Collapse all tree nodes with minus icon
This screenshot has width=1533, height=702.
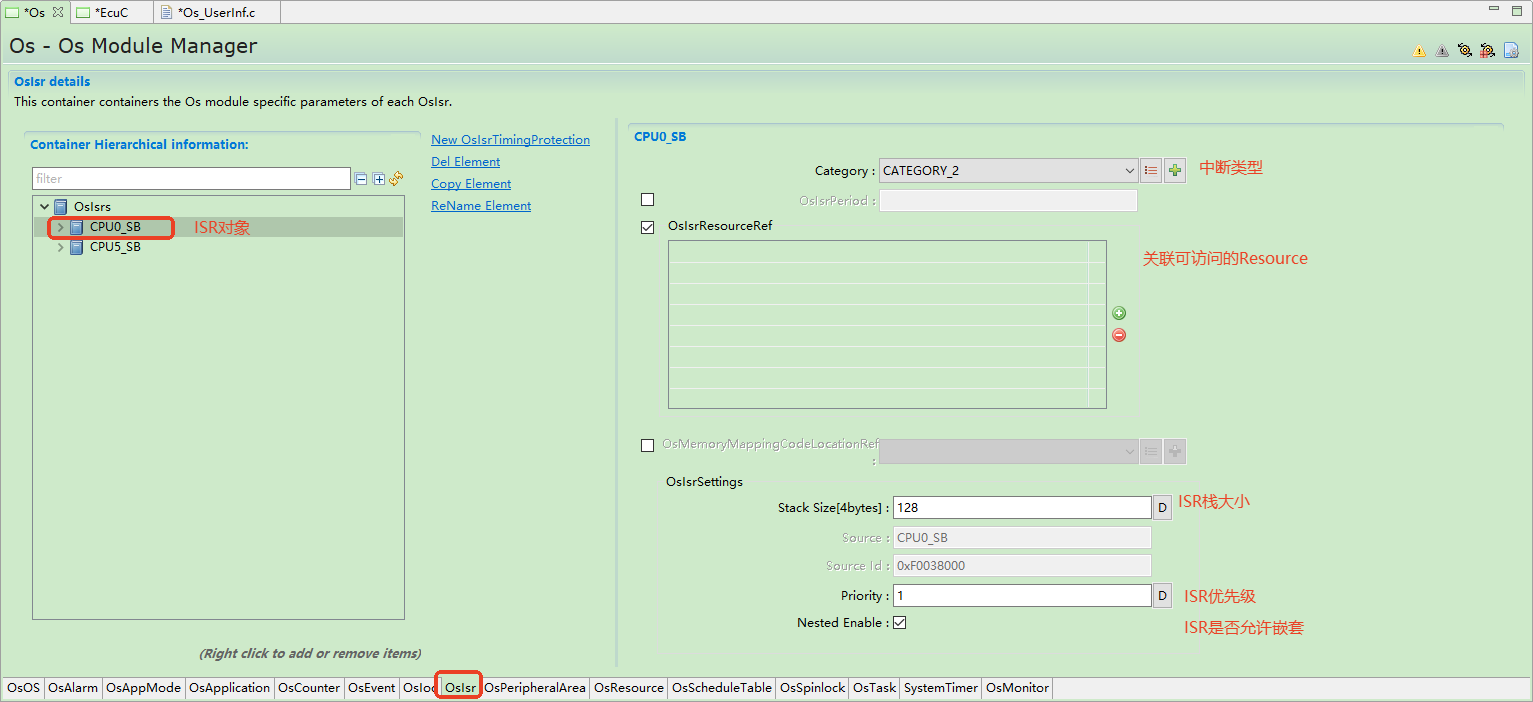[x=361, y=179]
